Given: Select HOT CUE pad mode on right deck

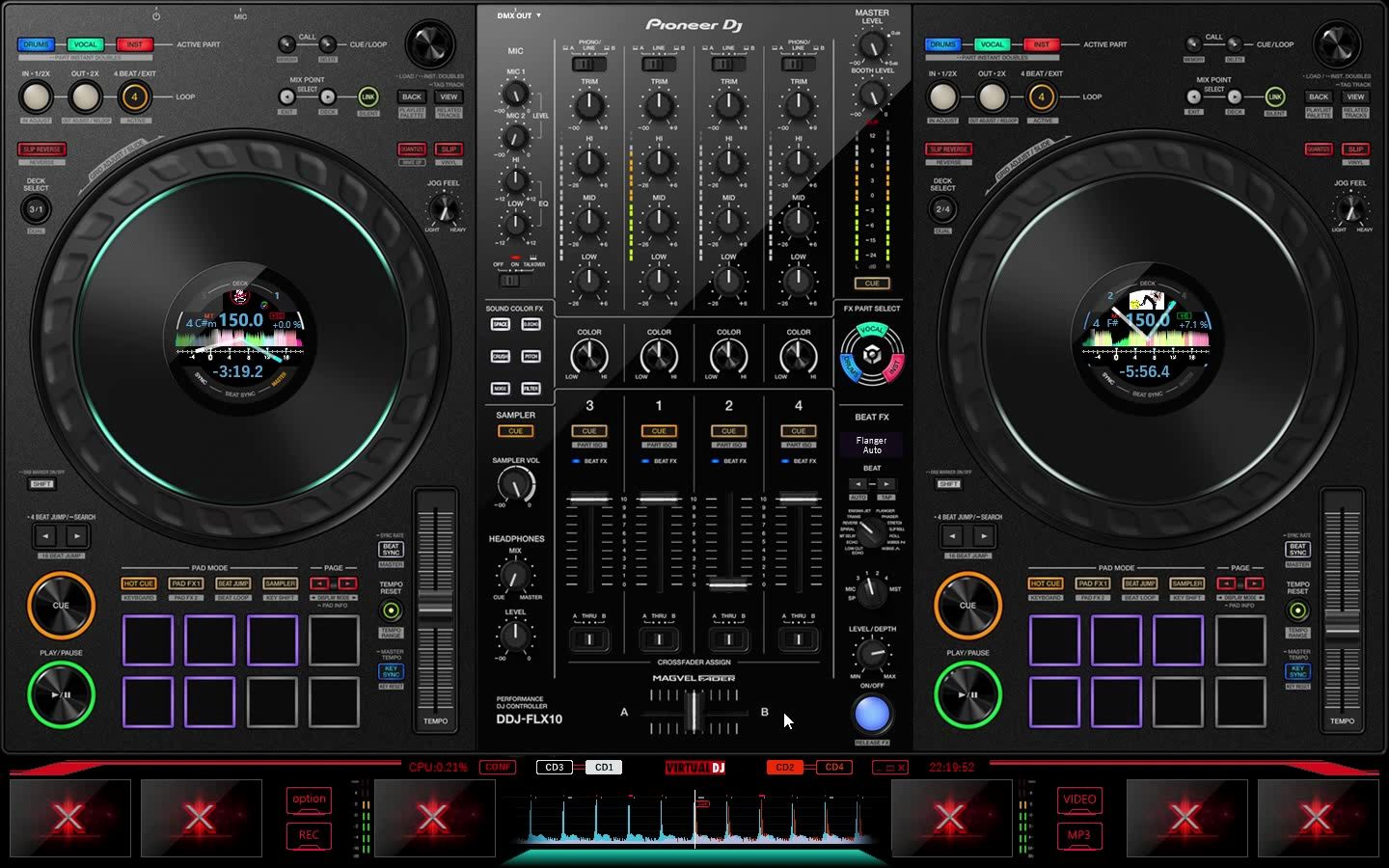Looking at the screenshot, I should click(x=1046, y=583).
